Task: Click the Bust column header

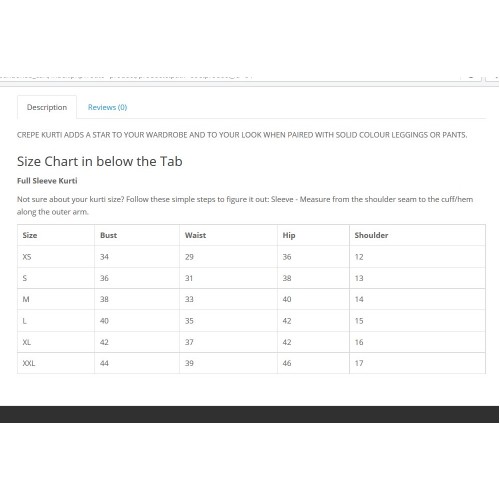Action: [x=108, y=235]
